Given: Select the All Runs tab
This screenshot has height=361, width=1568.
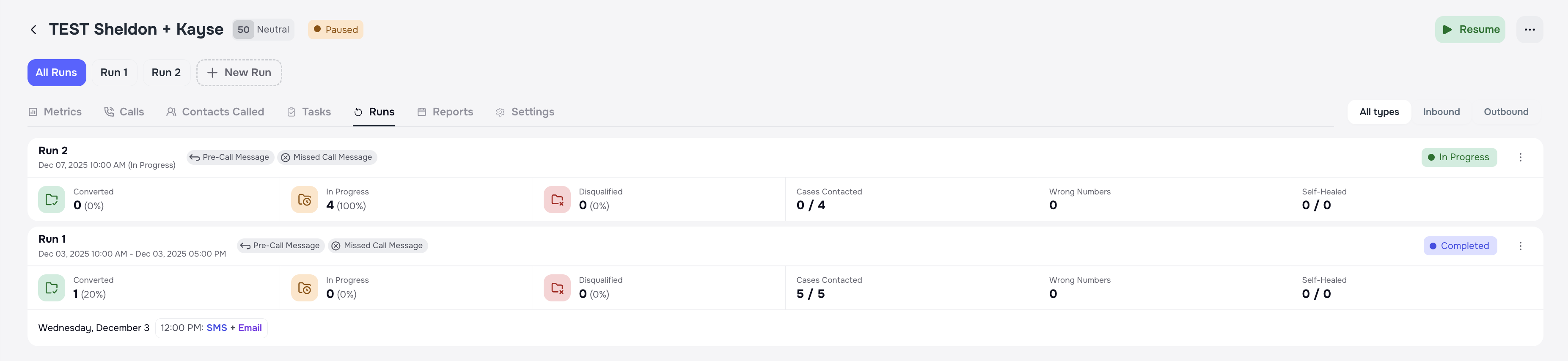Looking at the screenshot, I should [57, 72].
